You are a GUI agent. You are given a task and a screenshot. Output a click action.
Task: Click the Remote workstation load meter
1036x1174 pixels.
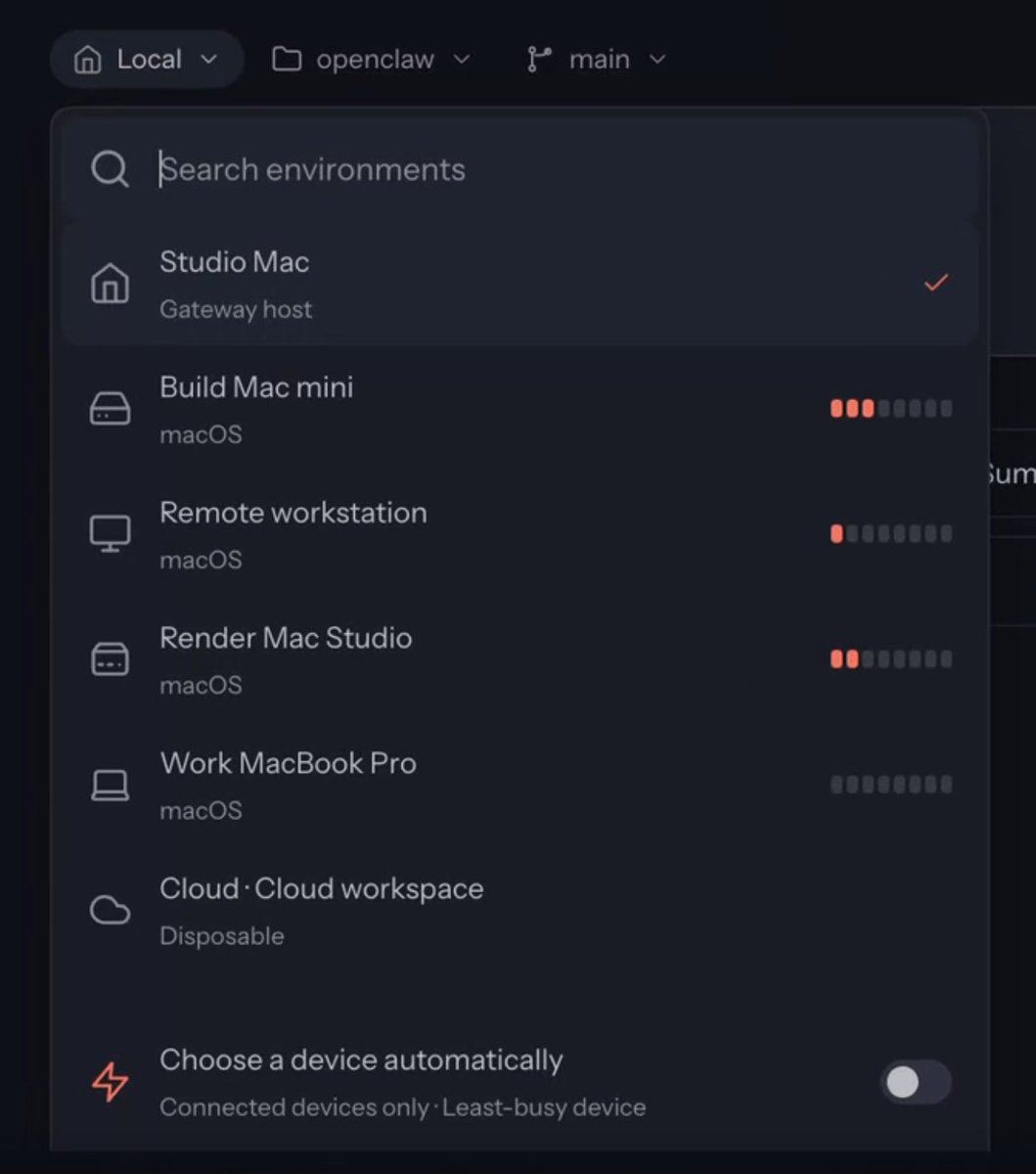891,533
